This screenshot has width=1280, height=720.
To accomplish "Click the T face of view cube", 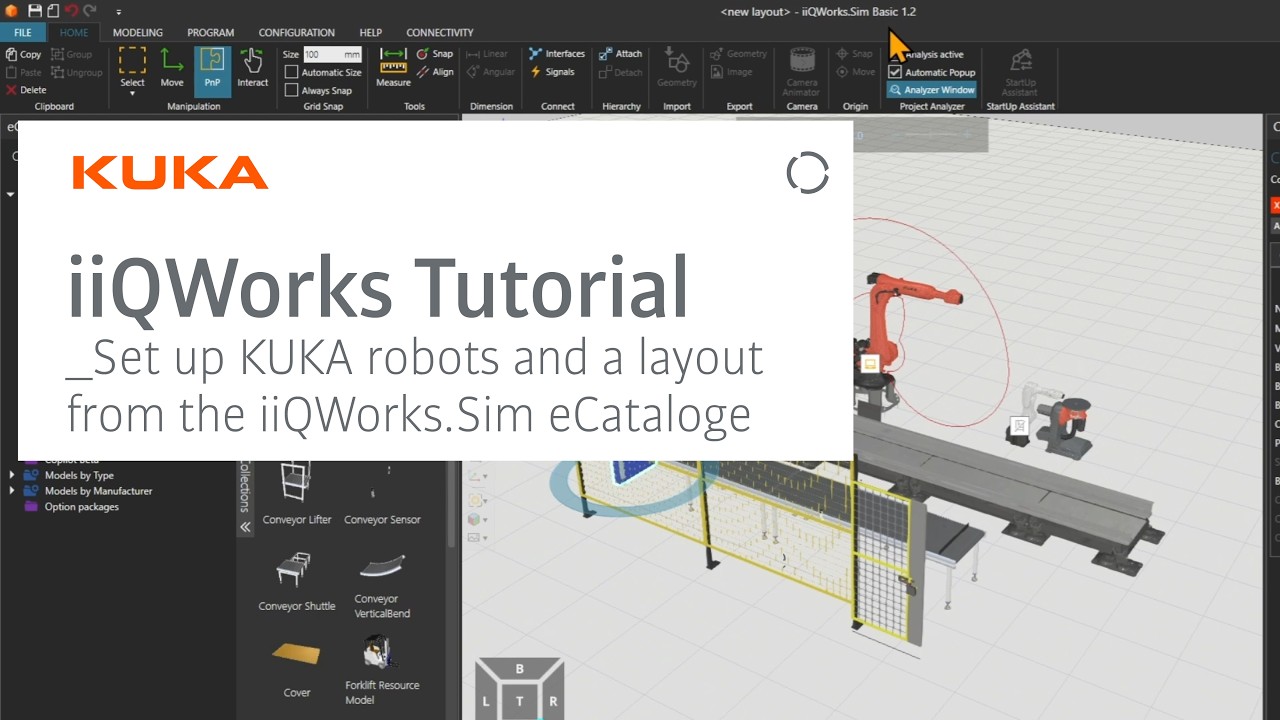I will tap(519, 701).
